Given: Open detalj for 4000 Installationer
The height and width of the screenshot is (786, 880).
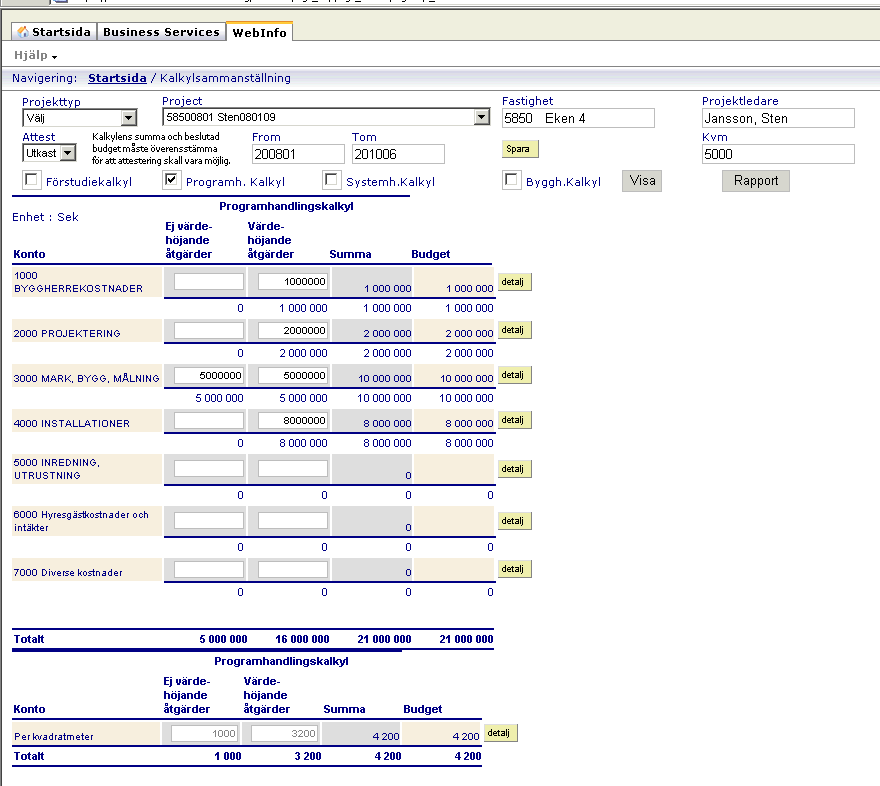Looking at the screenshot, I should (515, 420).
